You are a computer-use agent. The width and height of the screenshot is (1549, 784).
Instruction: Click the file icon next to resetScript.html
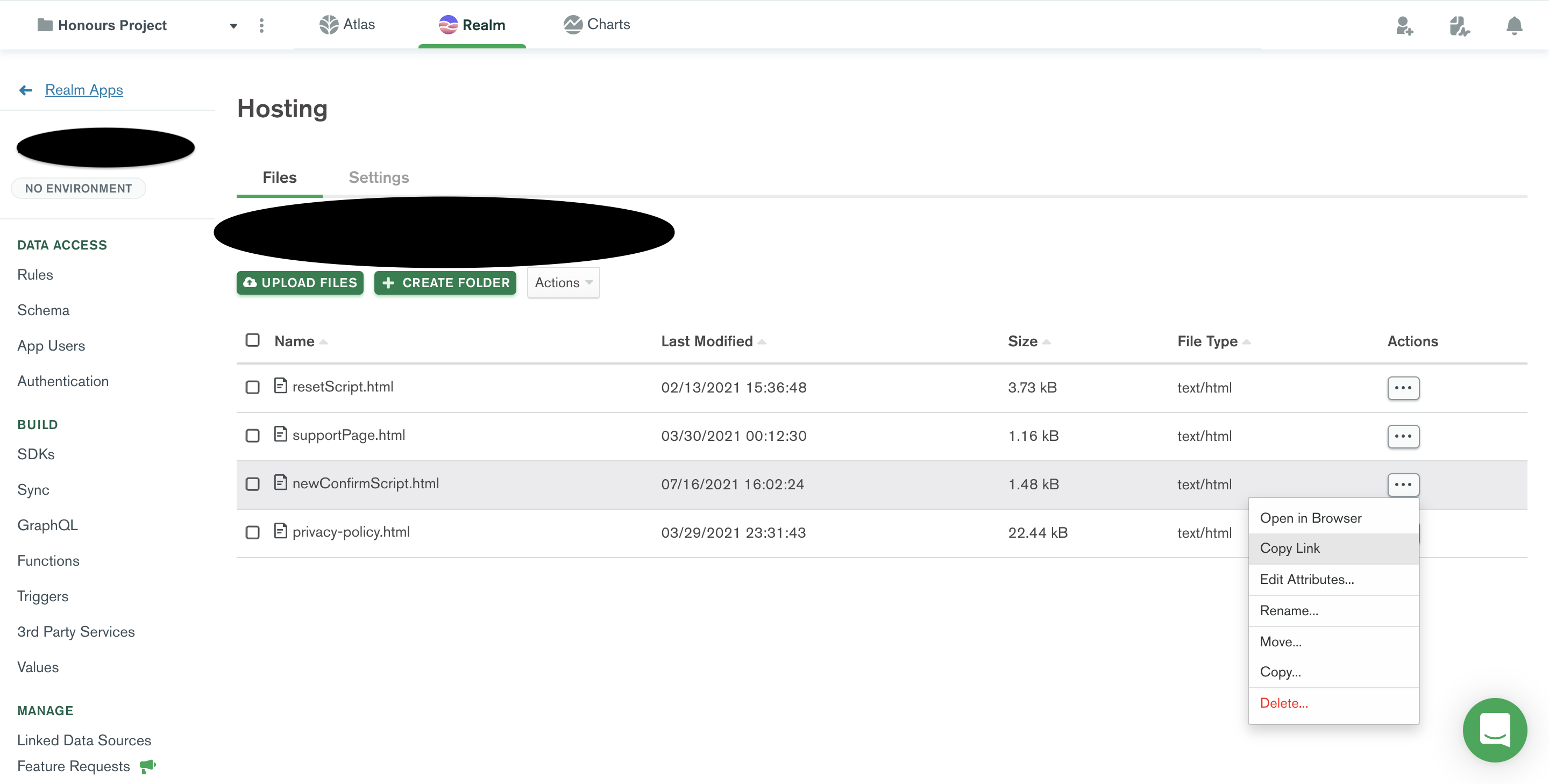click(x=280, y=386)
